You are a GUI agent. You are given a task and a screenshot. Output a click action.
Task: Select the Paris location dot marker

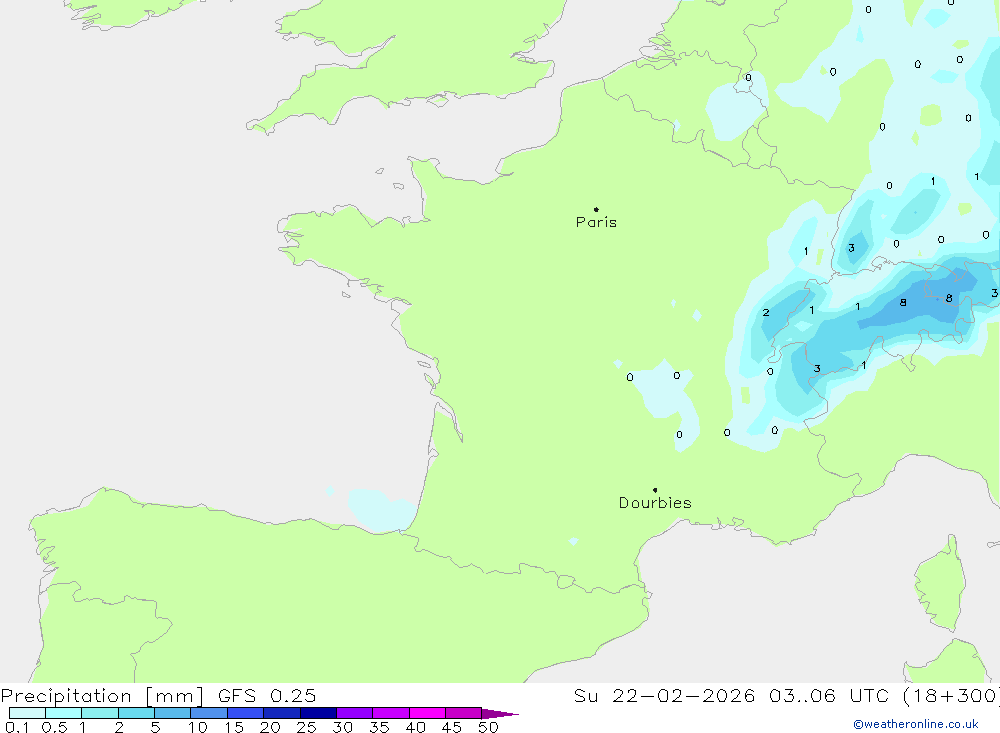point(596,209)
